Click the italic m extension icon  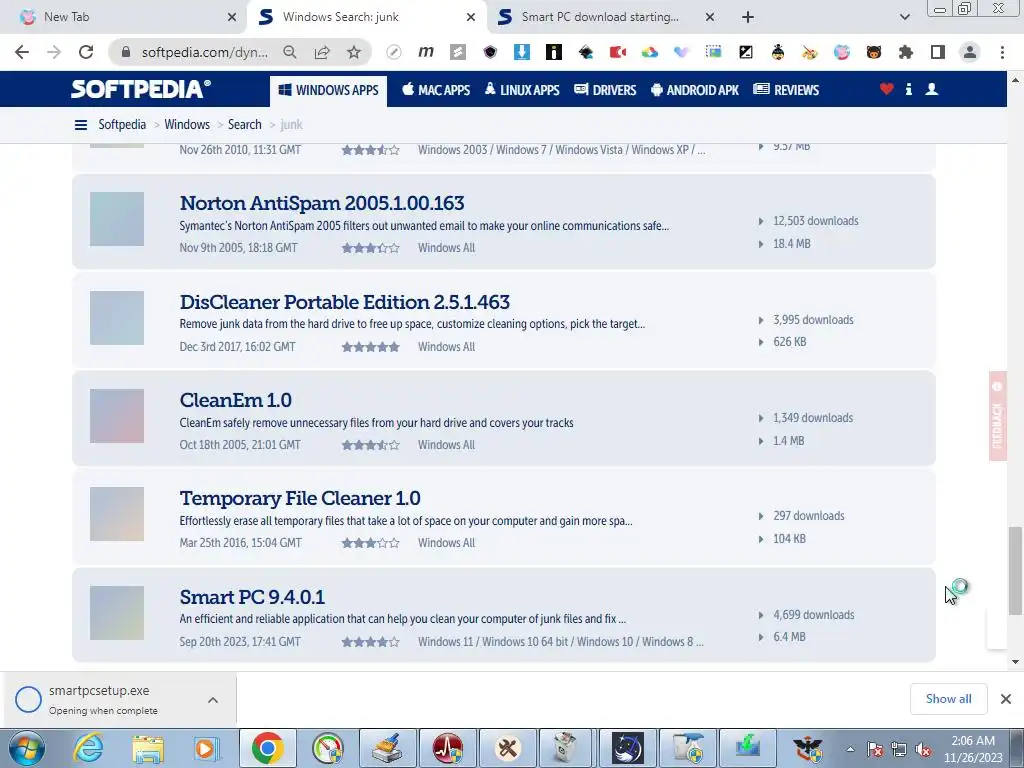[x=426, y=52]
